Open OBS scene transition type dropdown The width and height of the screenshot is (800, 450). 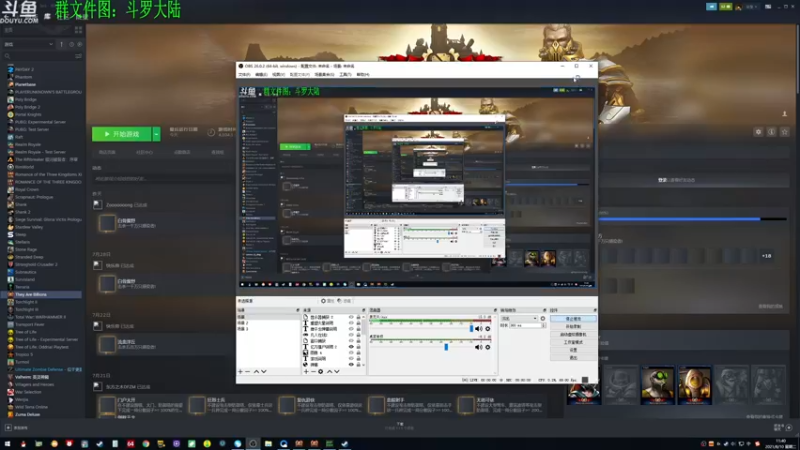pyautogui.click(x=519, y=318)
